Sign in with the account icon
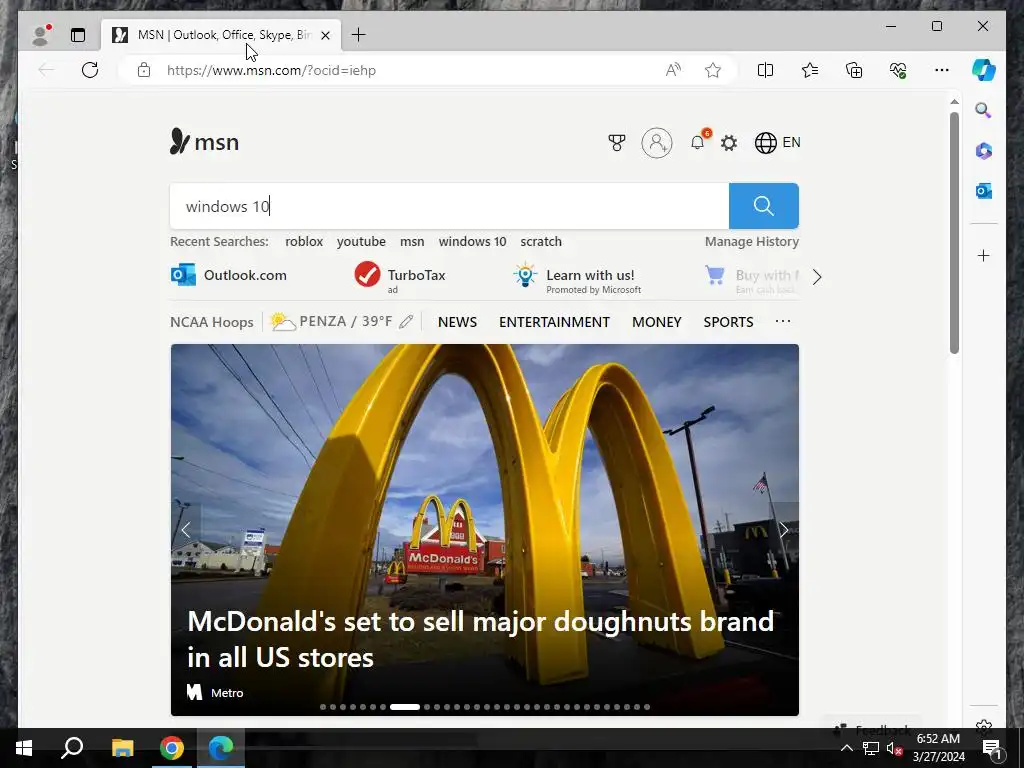1024x768 pixels. pyautogui.click(x=657, y=142)
